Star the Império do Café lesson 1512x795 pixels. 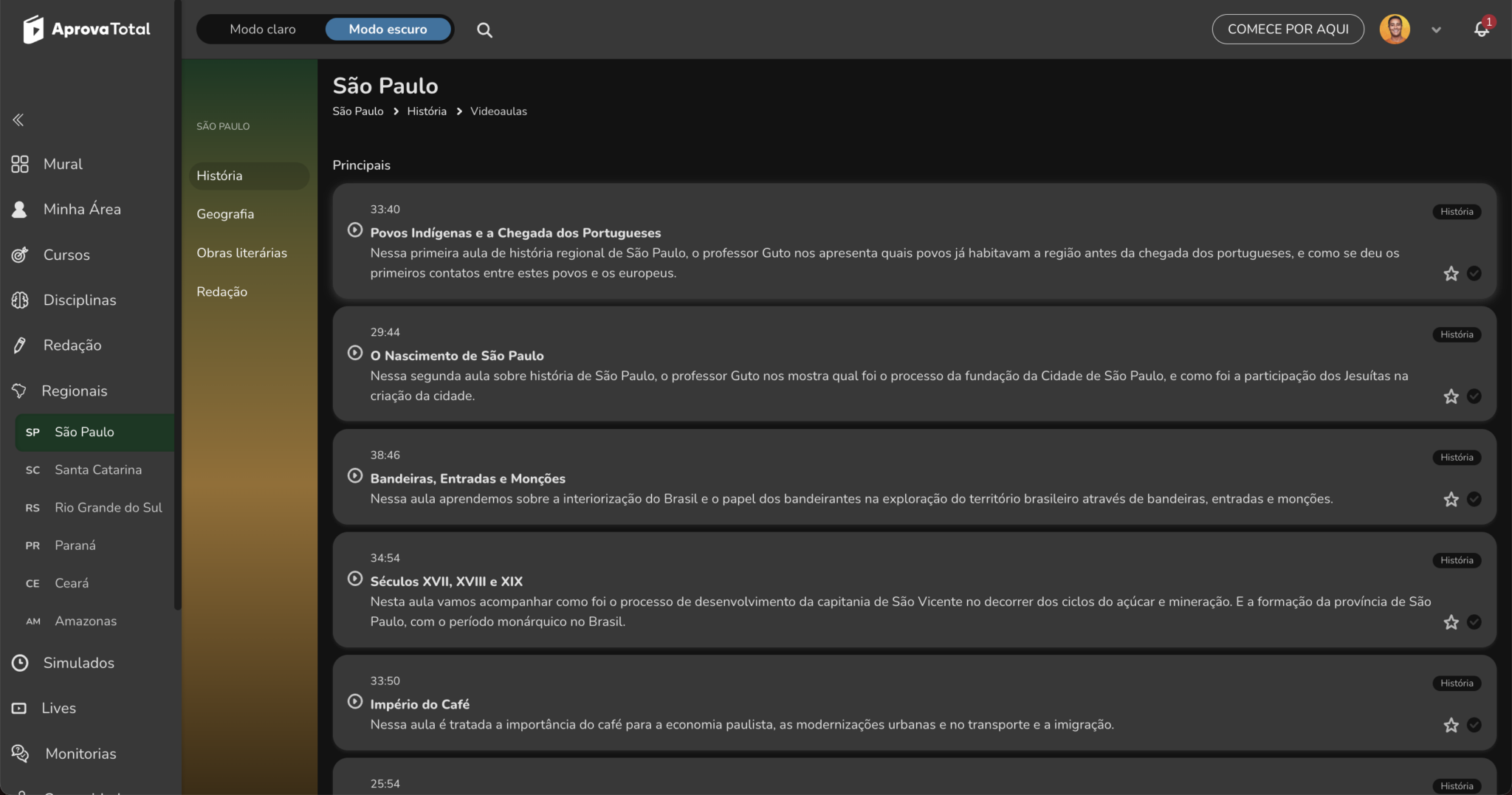click(x=1451, y=725)
